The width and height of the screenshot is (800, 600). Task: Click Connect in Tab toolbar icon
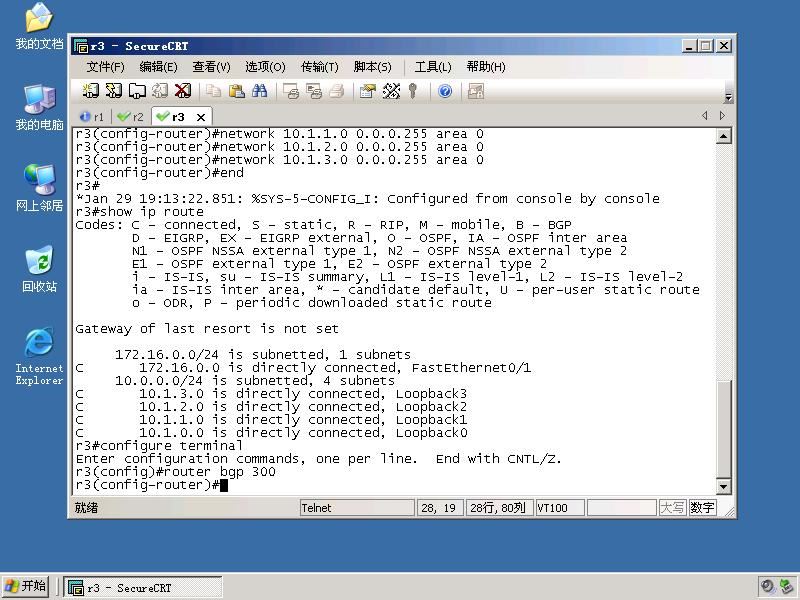(137, 91)
